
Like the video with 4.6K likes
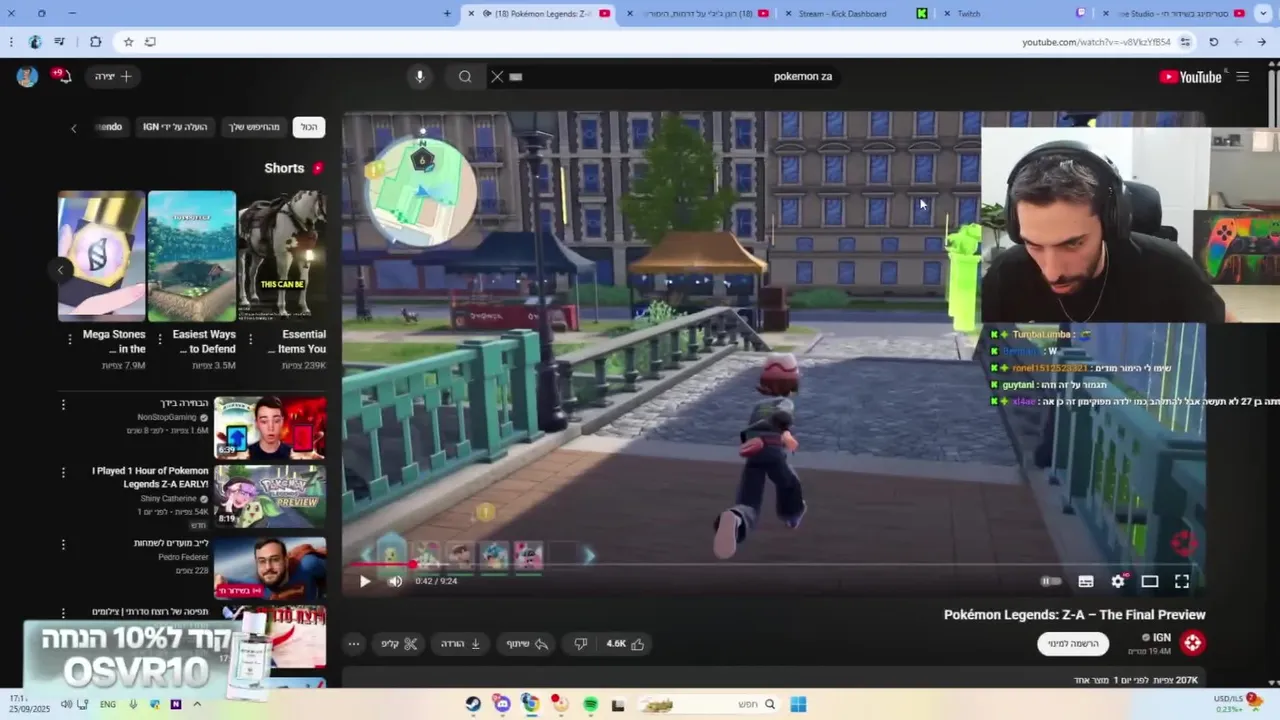pyautogui.click(x=625, y=644)
